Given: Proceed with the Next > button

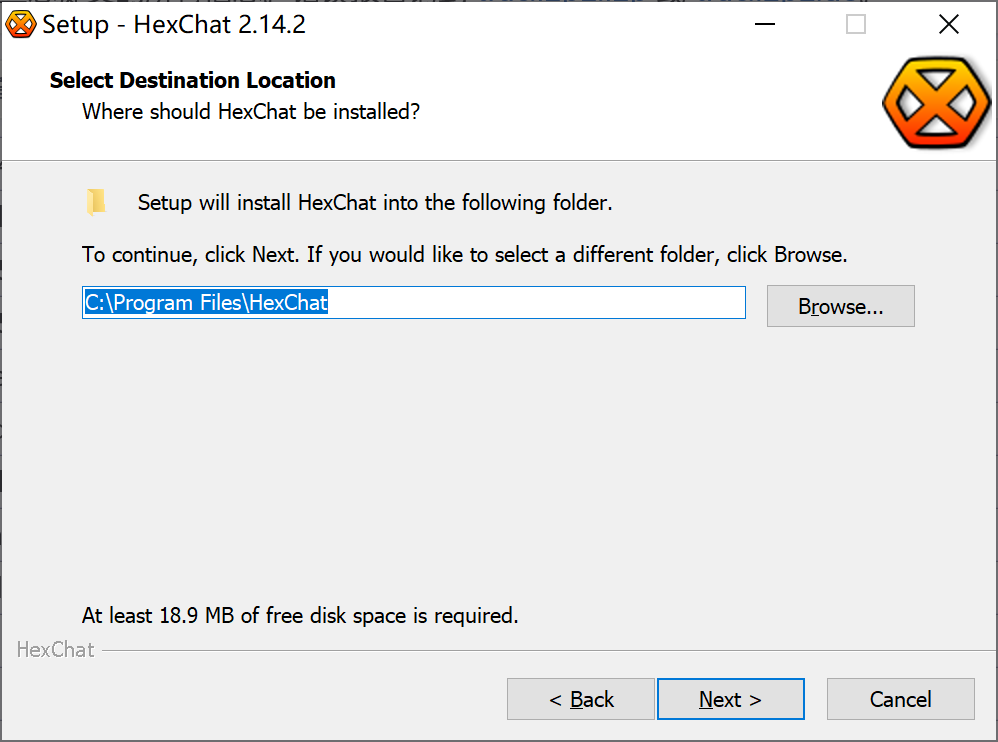Looking at the screenshot, I should coord(730,699).
